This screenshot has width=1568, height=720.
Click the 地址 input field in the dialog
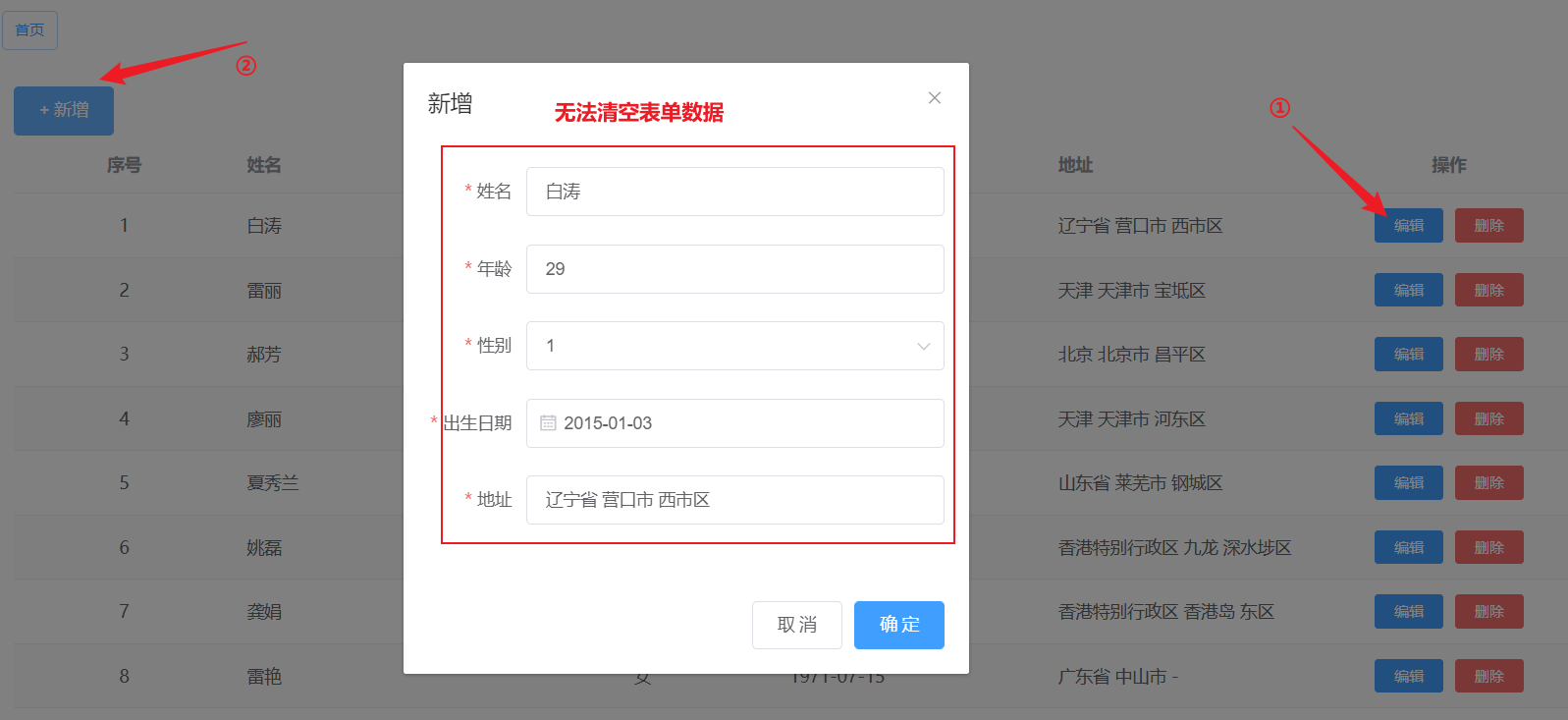click(x=734, y=500)
